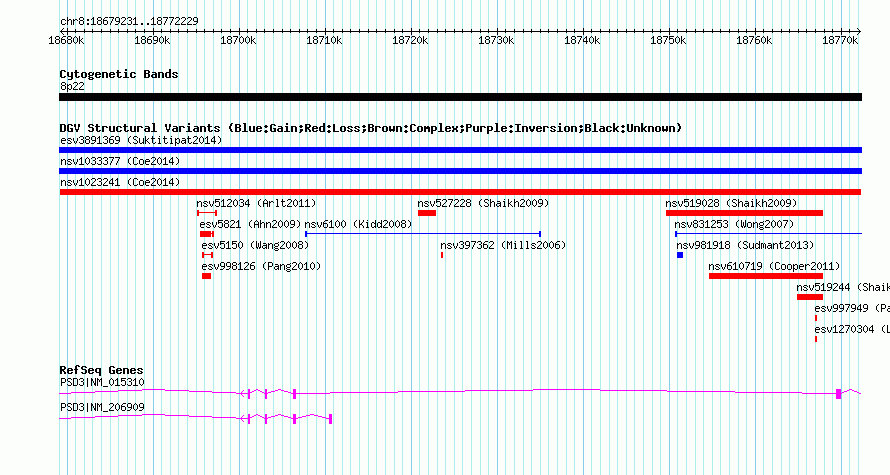
Task: Click the PSD3|NM_206909 gene label
Action: (x=102, y=407)
